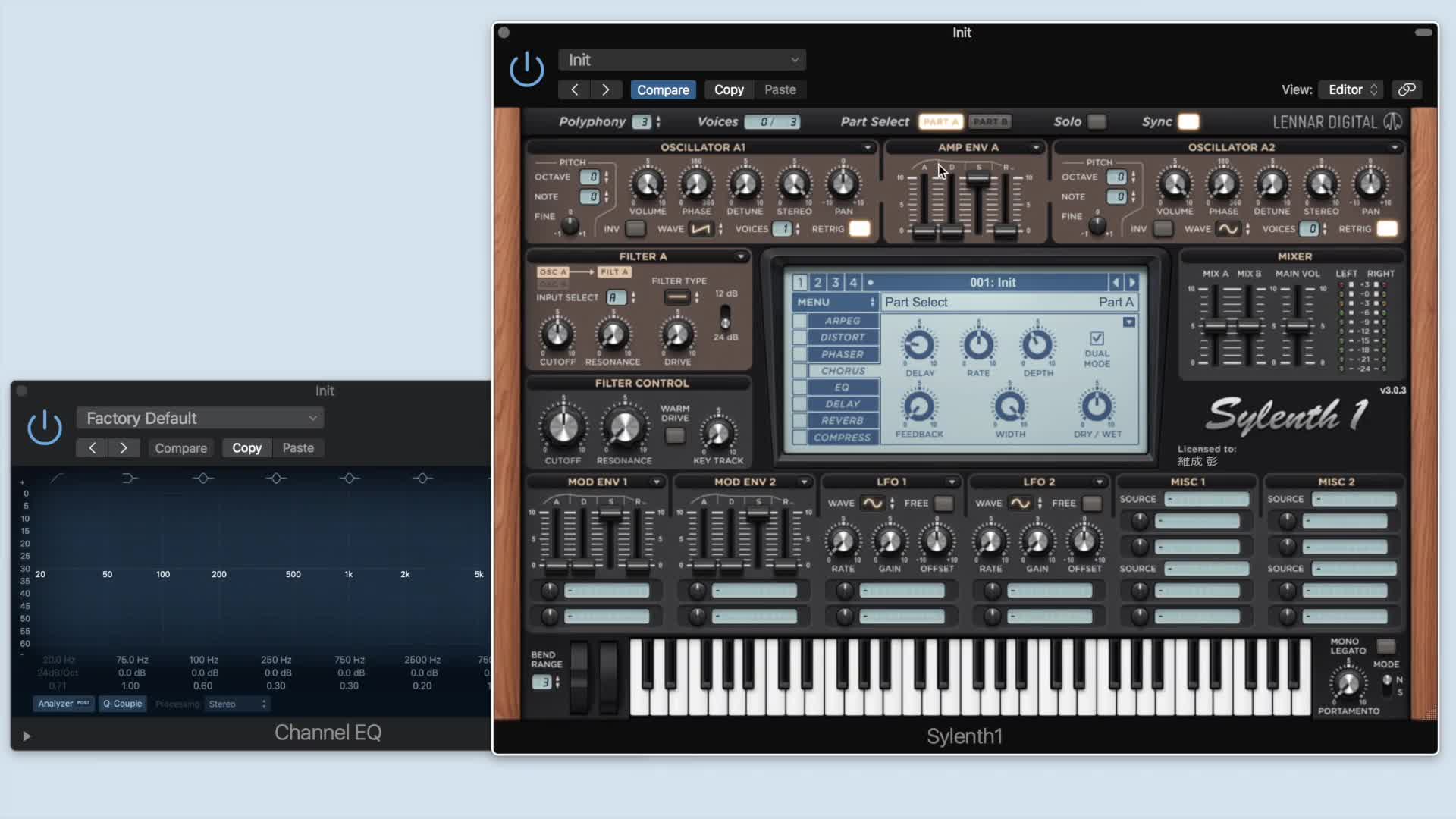Select the Part B button
The height and width of the screenshot is (819, 1456).
point(990,121)
